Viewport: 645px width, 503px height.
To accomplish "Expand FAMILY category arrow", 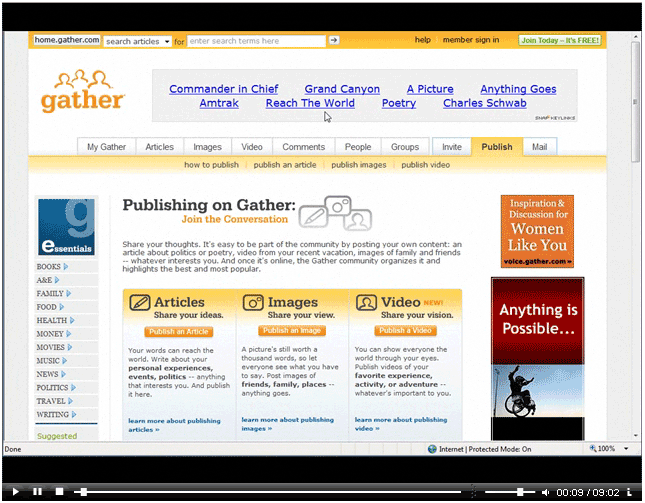I will click(69, 294).
